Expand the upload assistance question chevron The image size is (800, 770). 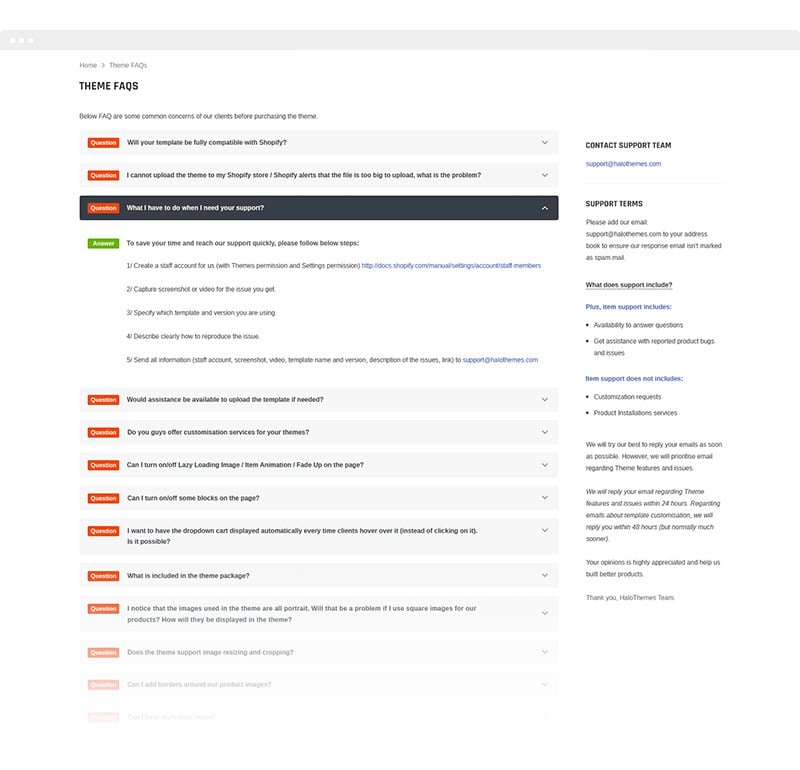coord(544,400)
